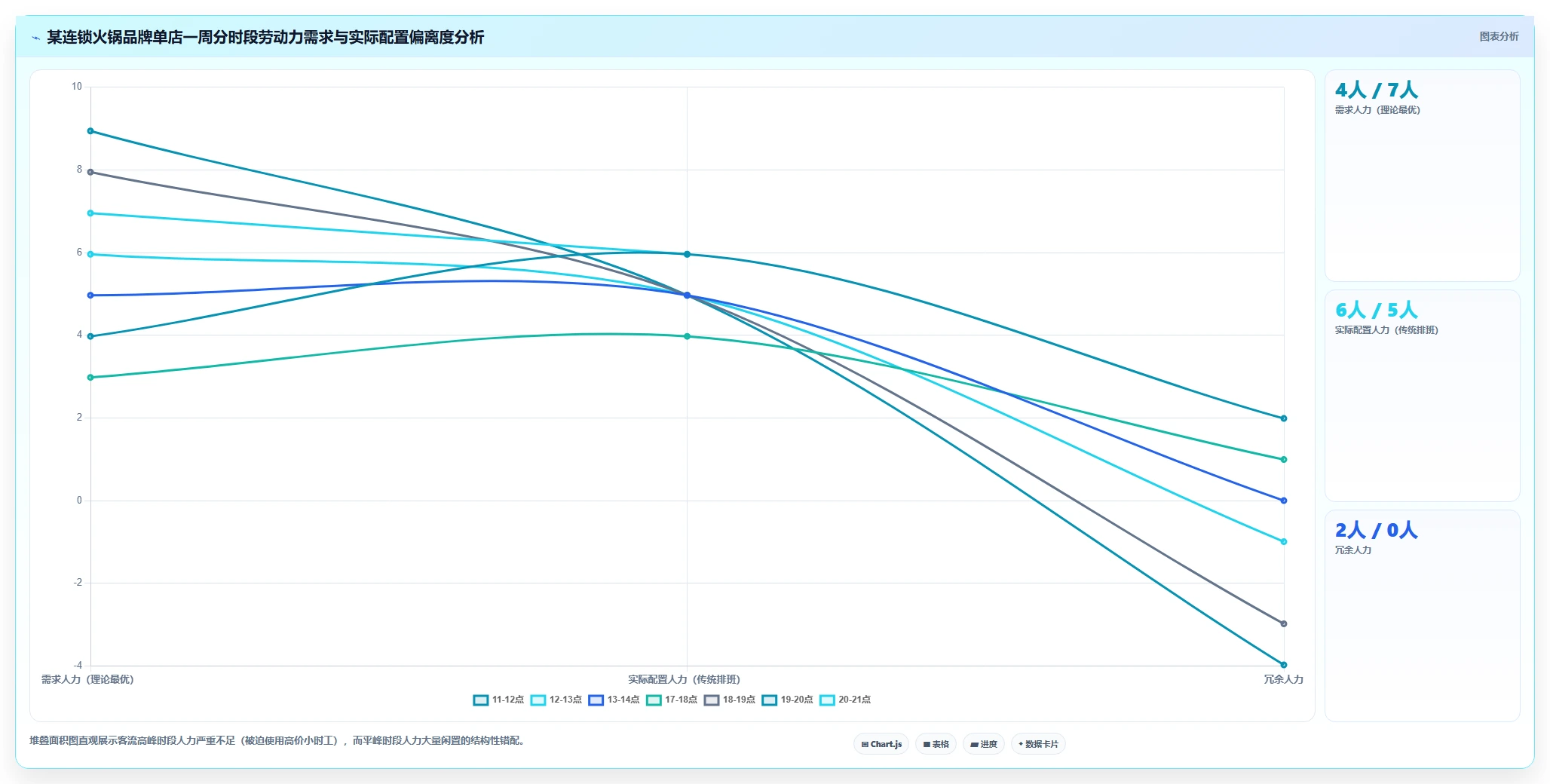Select the cyan 需求人力 point at value 6
The image size is (1550, 784).
(x=90, y=254)
